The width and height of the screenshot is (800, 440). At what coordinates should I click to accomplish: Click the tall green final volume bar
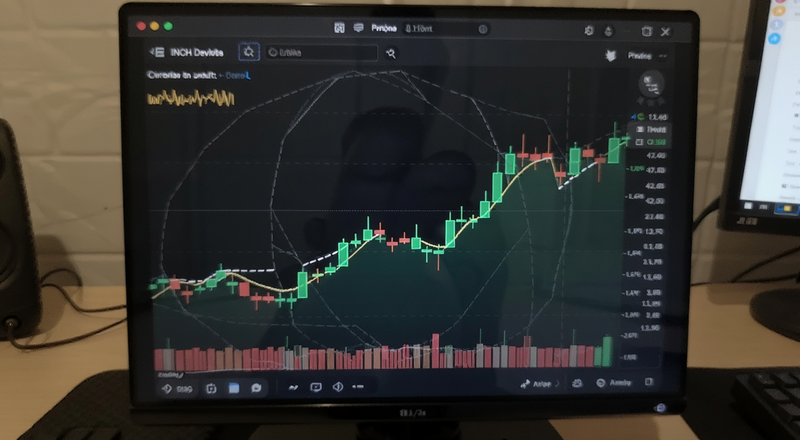click(607, 351)
